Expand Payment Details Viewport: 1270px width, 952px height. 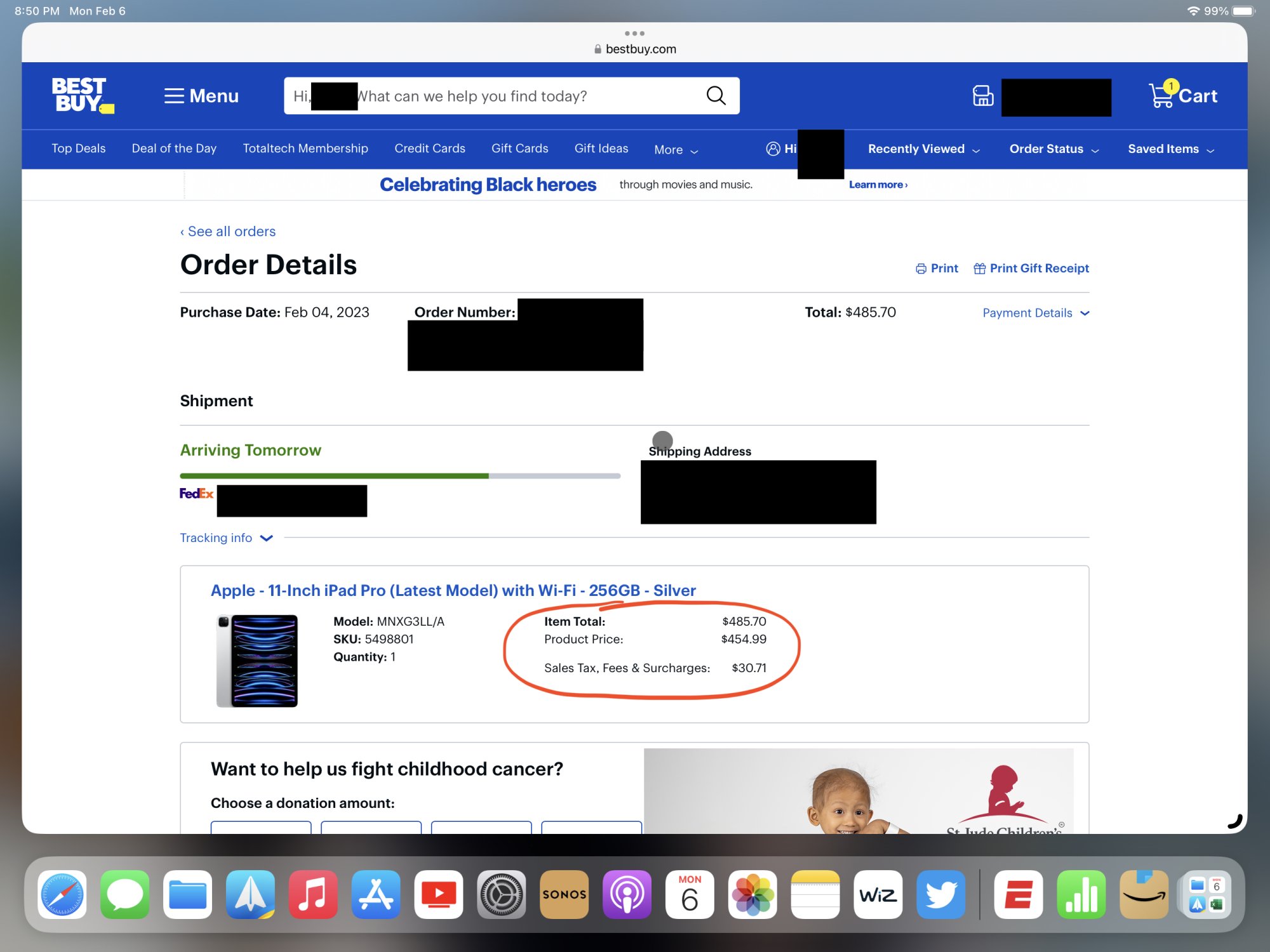pos(1035,313)
